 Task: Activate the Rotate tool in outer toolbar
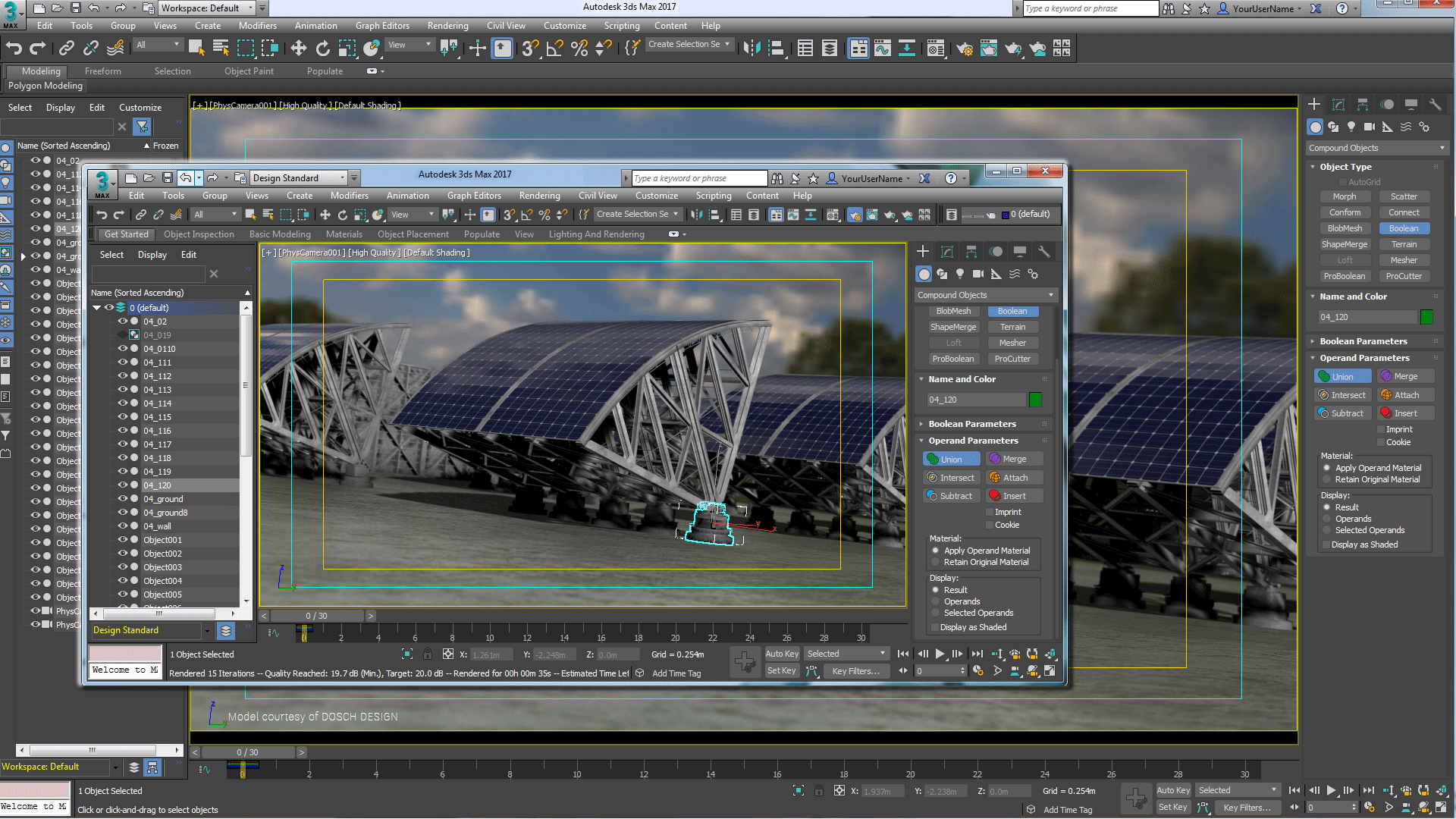pyautogui.click(x=322, y=49)
